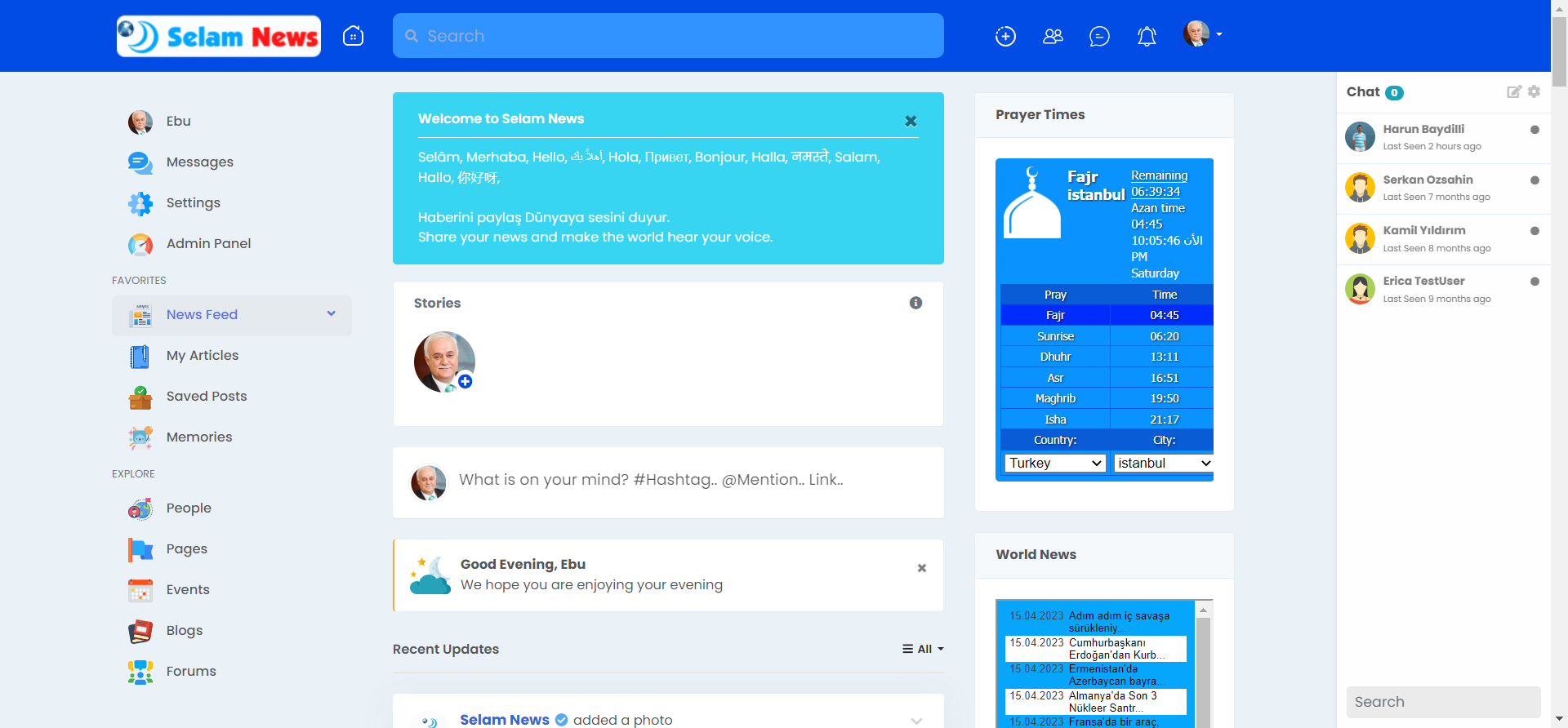Open the messages chat bubble icon in header

[x=1099, y=36]
